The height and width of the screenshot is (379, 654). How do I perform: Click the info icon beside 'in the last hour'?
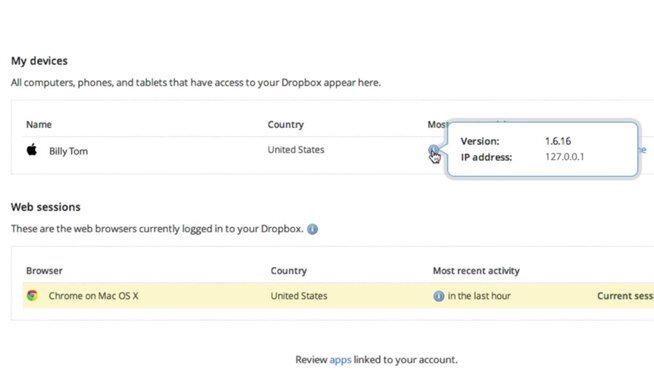[x=439, y=296]
